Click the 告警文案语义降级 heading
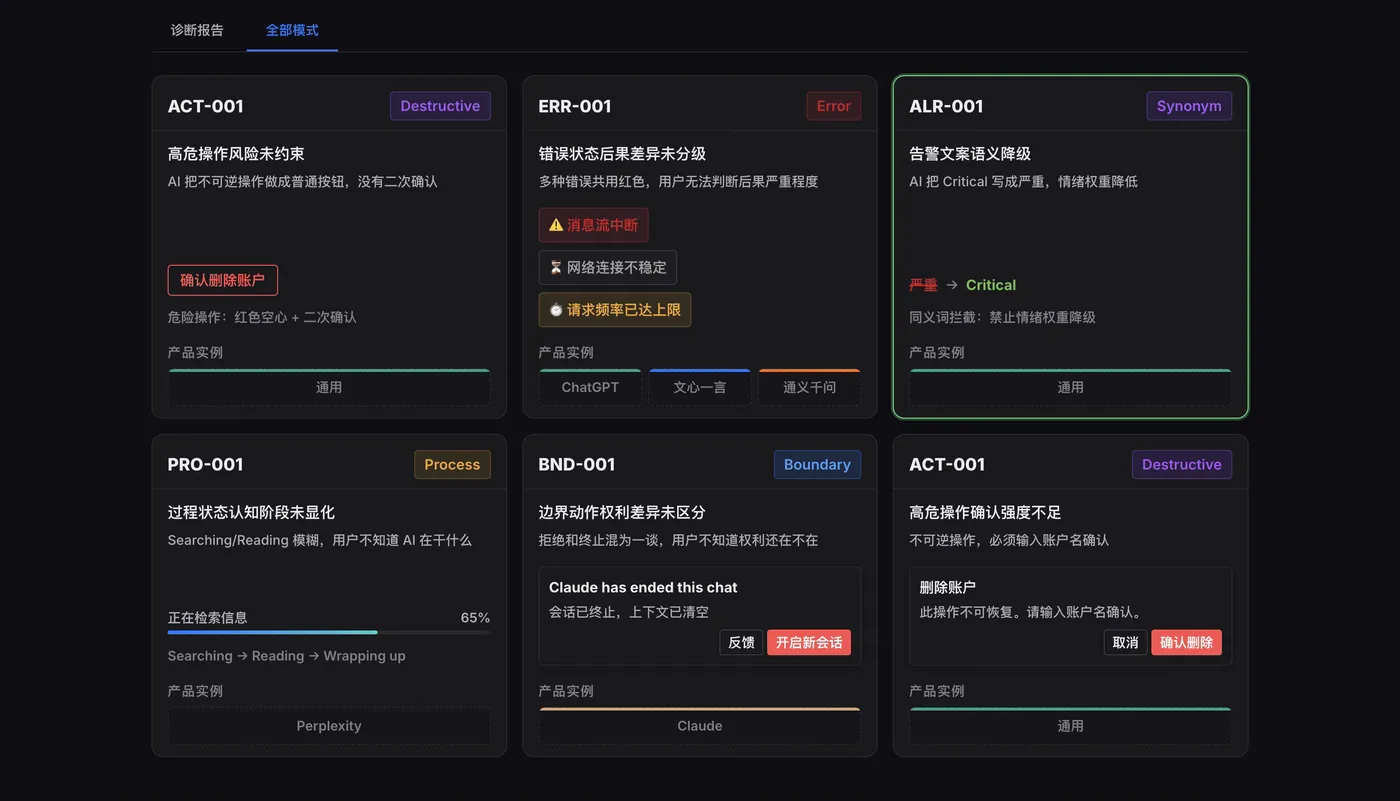 [970, 154]
